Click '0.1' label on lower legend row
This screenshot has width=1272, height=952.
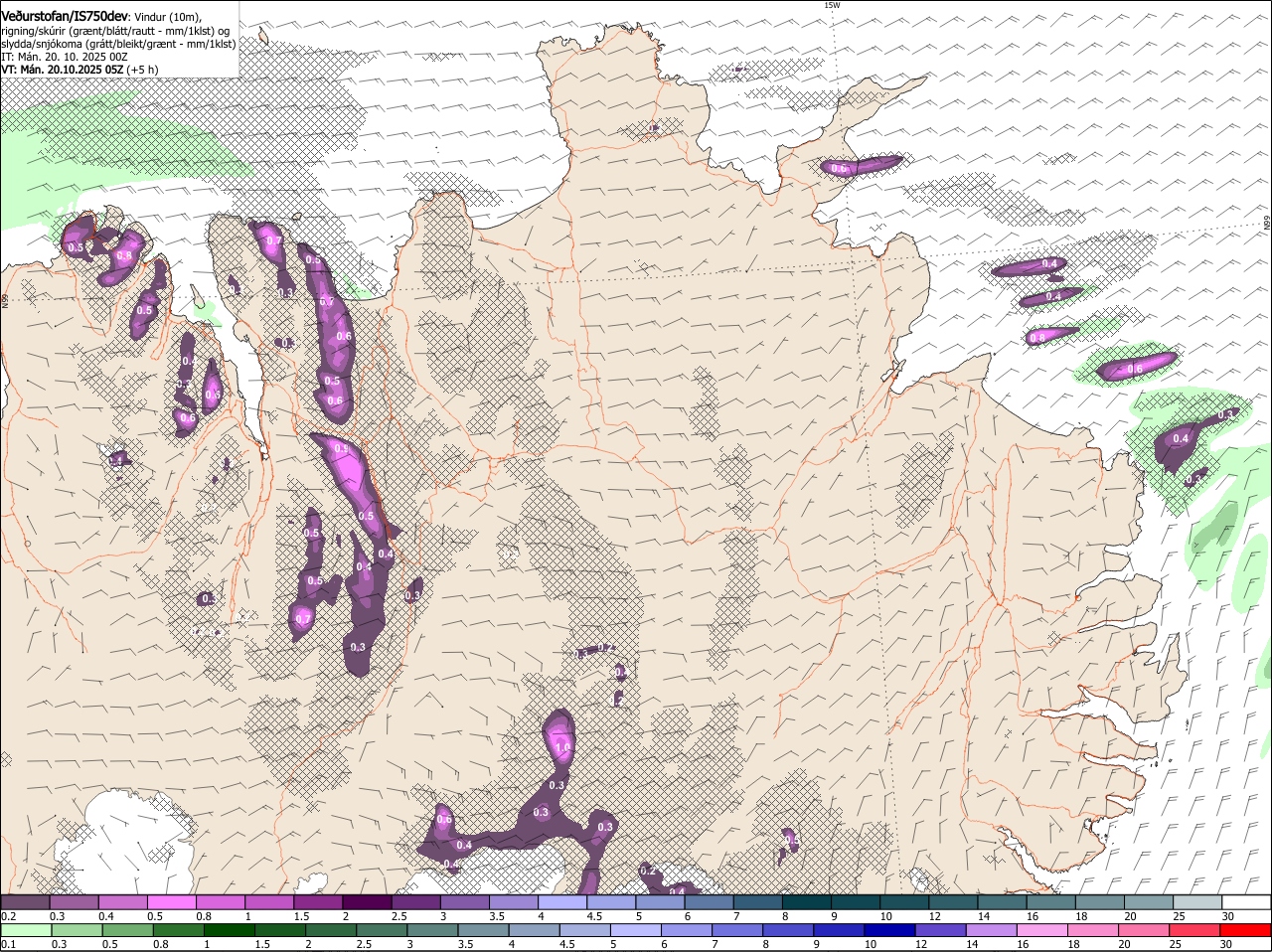[x=8, y=944]
